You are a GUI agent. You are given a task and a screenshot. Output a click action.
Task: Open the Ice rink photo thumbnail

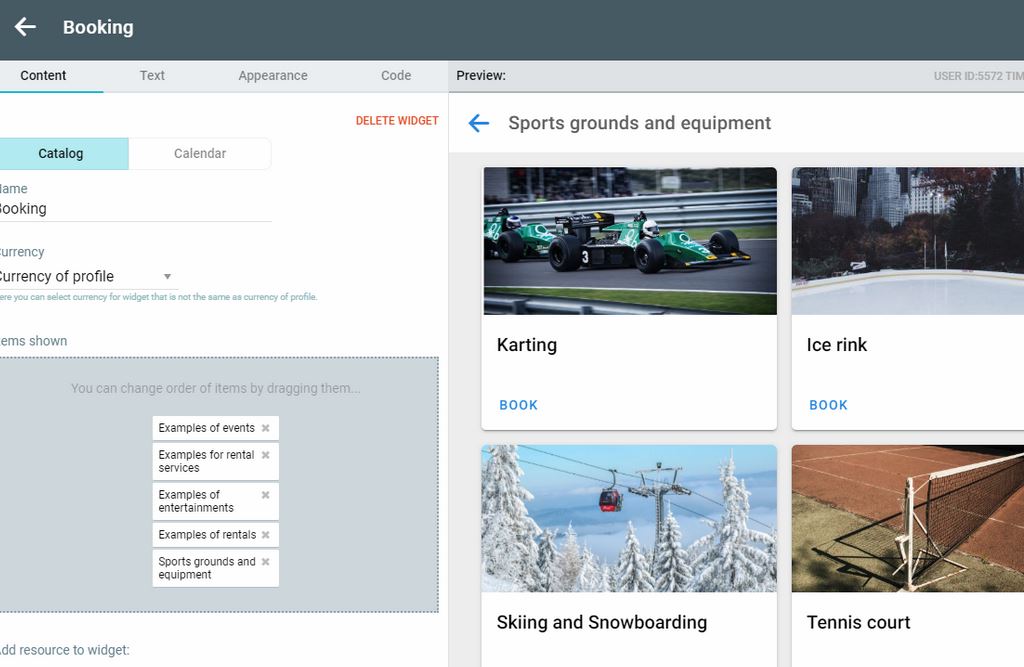(908, 241)
